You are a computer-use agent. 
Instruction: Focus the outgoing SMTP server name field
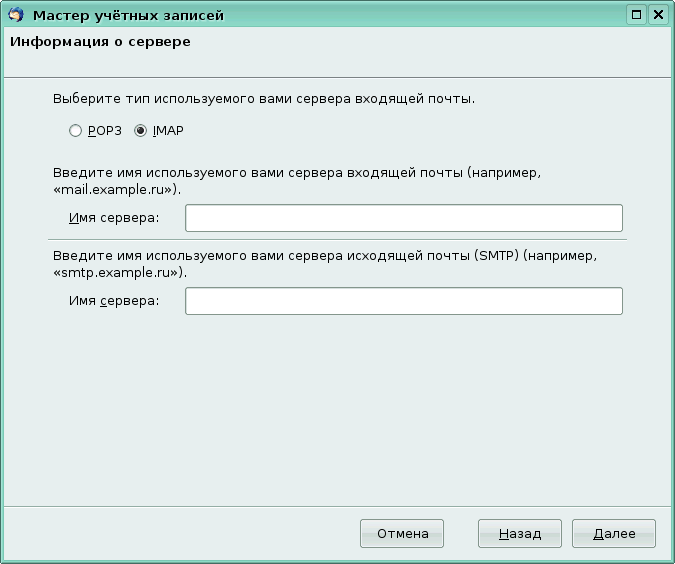click(403, 301)
